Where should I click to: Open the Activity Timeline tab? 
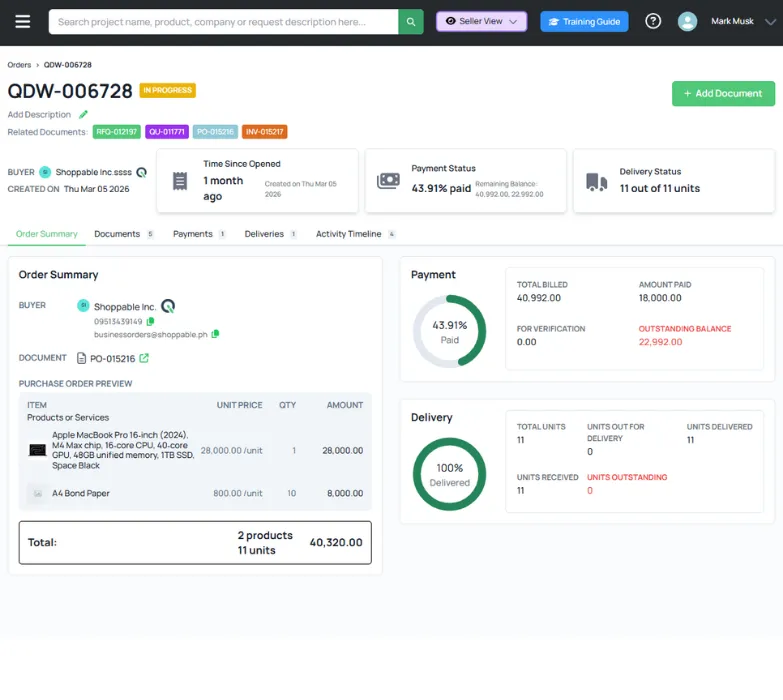356,234
